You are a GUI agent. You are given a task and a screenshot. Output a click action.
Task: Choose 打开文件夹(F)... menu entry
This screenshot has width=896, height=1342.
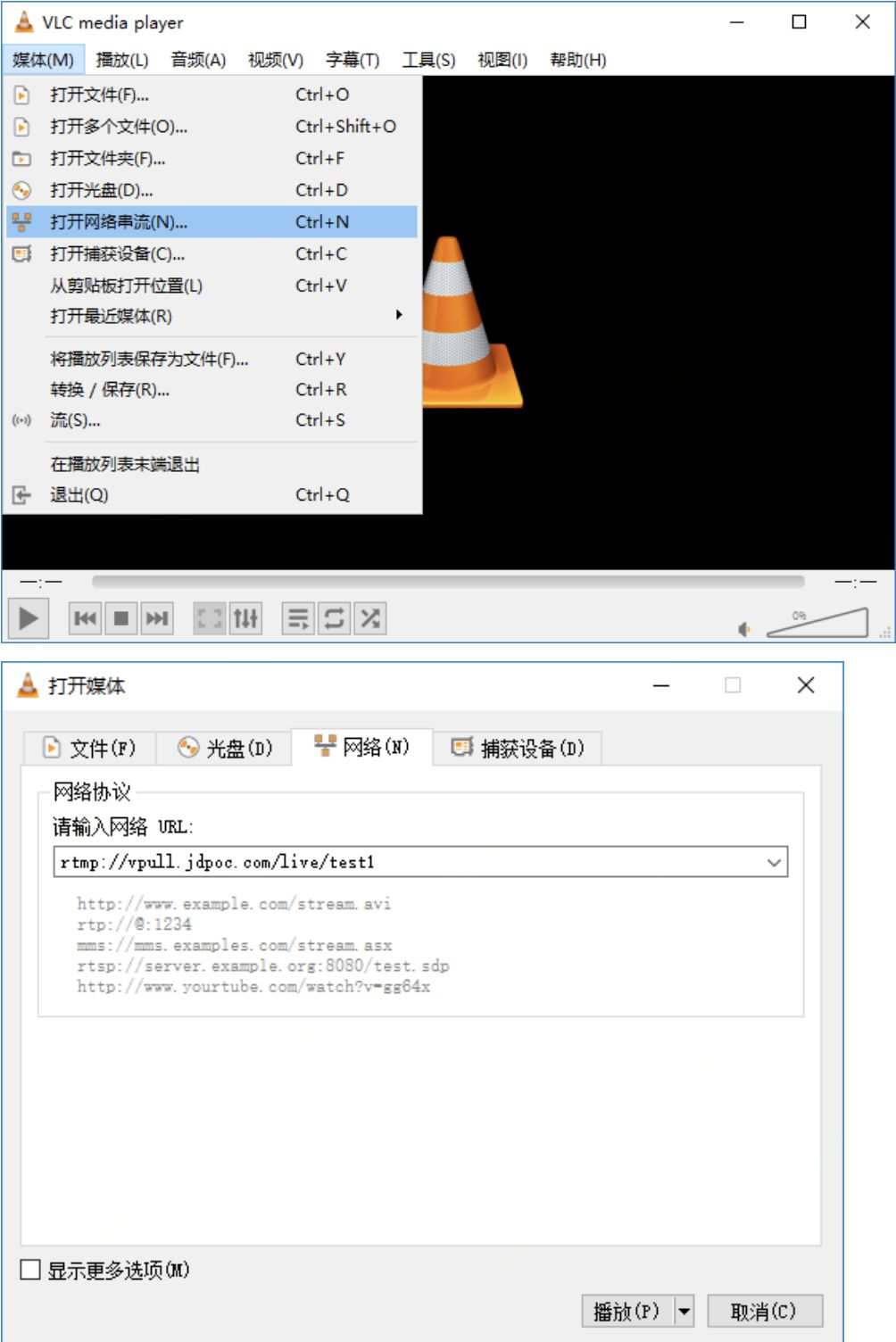tap(212, 159)
